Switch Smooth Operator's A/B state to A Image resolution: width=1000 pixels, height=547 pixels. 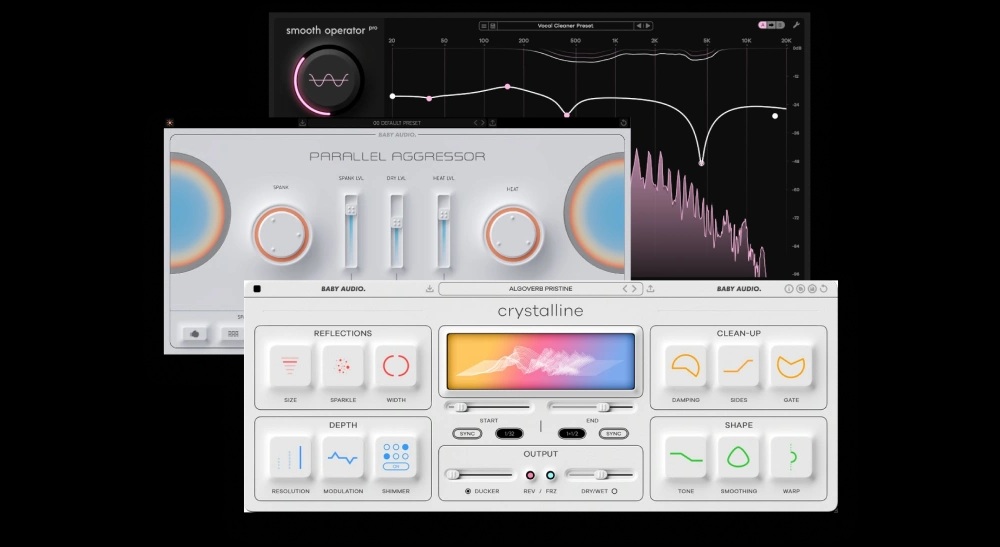click(x=762, y=25)
